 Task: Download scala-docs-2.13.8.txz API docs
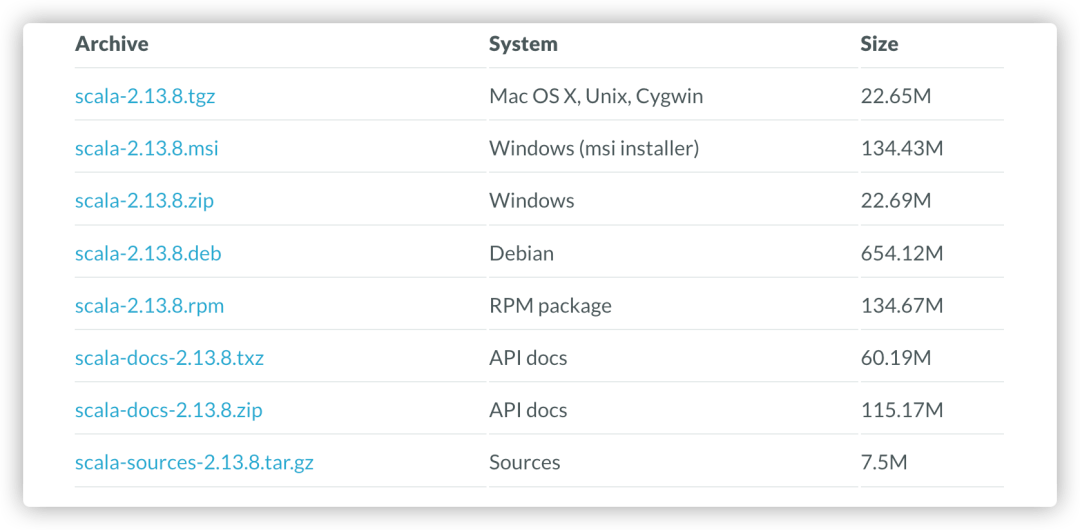click(x=169, y=358)
